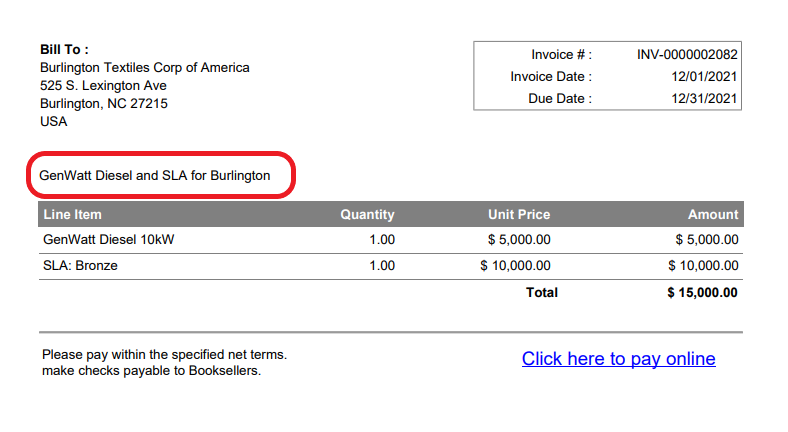Viewport: 788px width, 432px height.
Task: Select the 525 S. Lexington Ave address line
Action: point(103,85)
